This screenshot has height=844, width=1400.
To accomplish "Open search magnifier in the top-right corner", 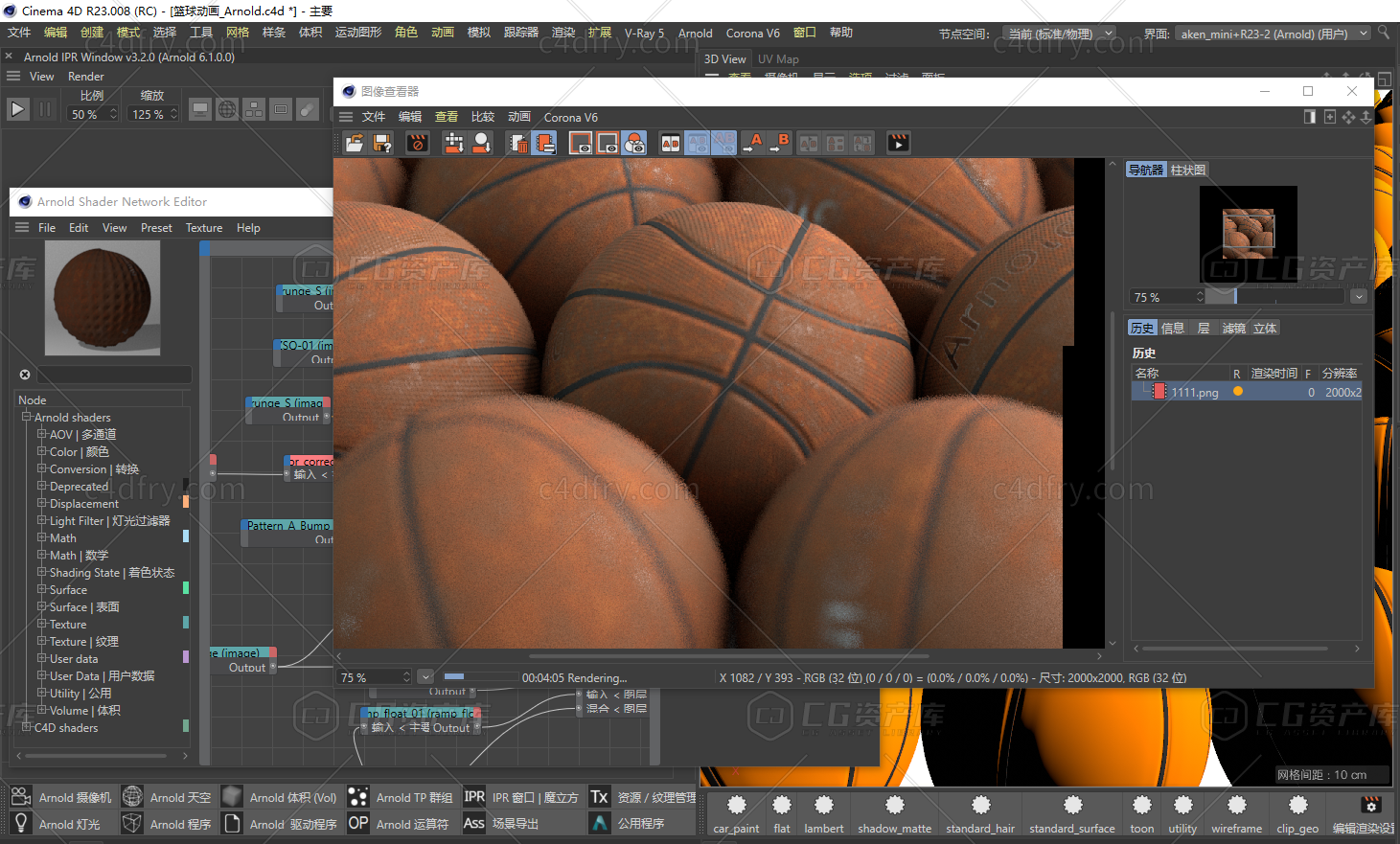I will 1384,33.
